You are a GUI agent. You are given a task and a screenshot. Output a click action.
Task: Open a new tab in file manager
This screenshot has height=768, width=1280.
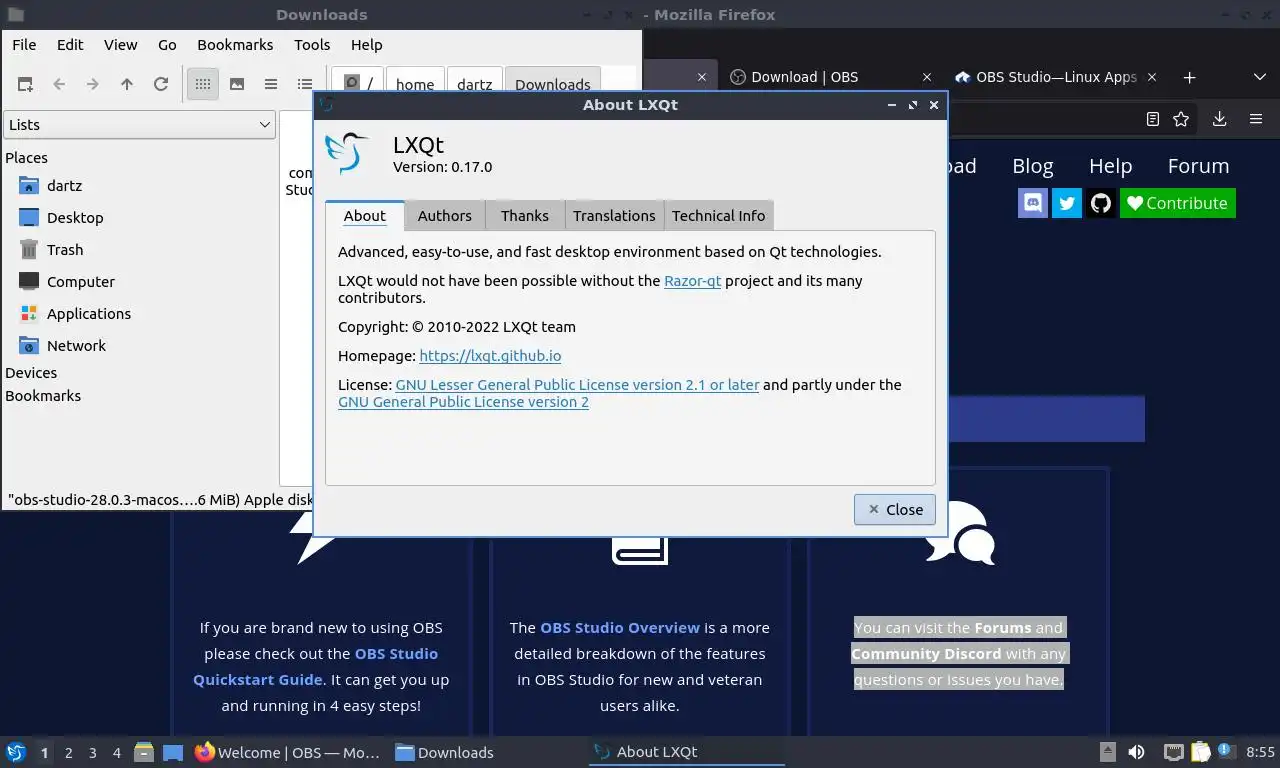[25, 84]
